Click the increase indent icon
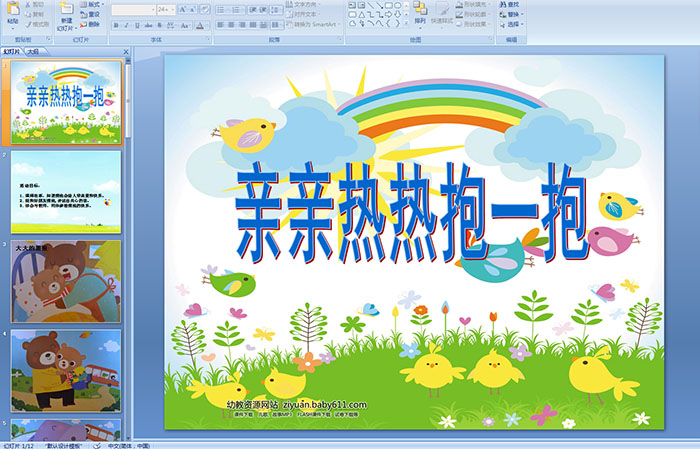 pyautogui.click(x=262, y=10)
